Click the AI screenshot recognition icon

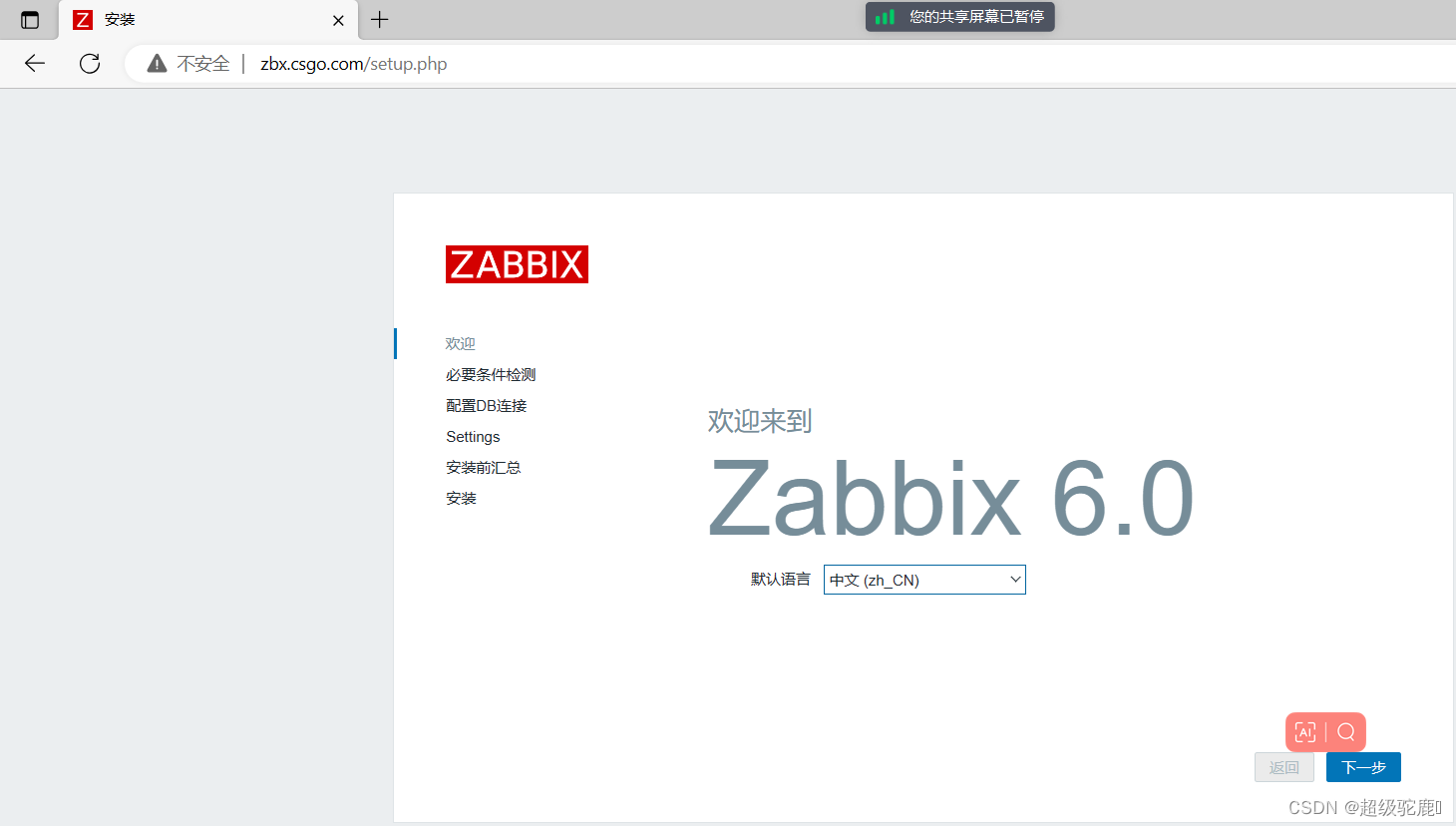pos(1305,732)
